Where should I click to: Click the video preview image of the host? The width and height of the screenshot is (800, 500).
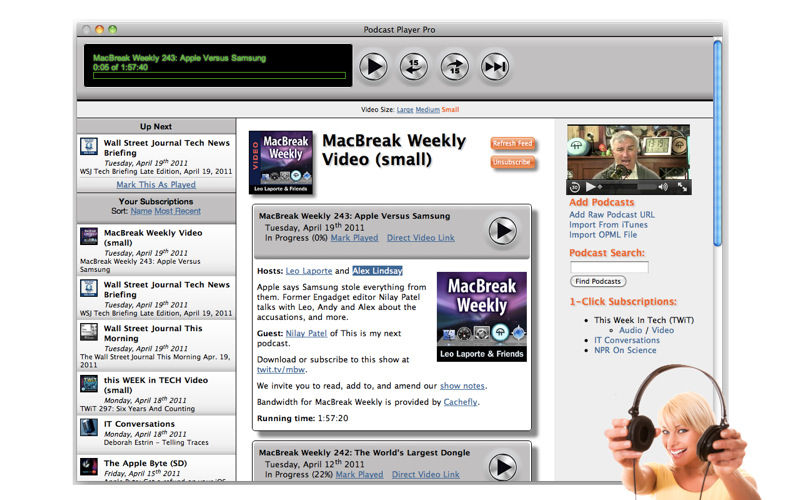tap(628, 152)
